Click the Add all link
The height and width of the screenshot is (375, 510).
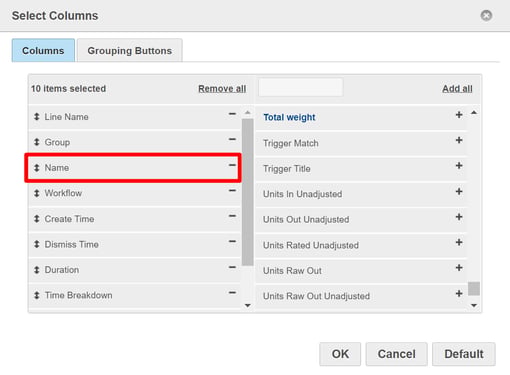click(x=457, y=89)
